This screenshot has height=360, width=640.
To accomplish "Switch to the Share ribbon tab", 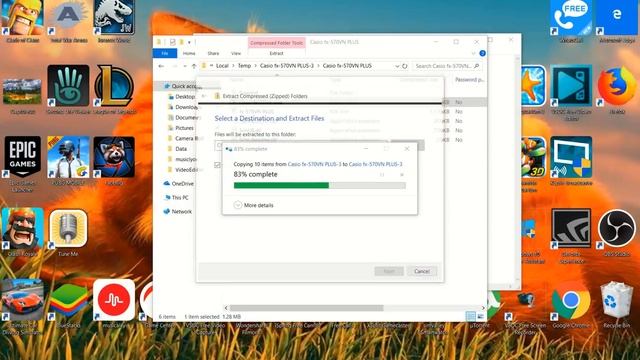I will [x=213, y=53].
